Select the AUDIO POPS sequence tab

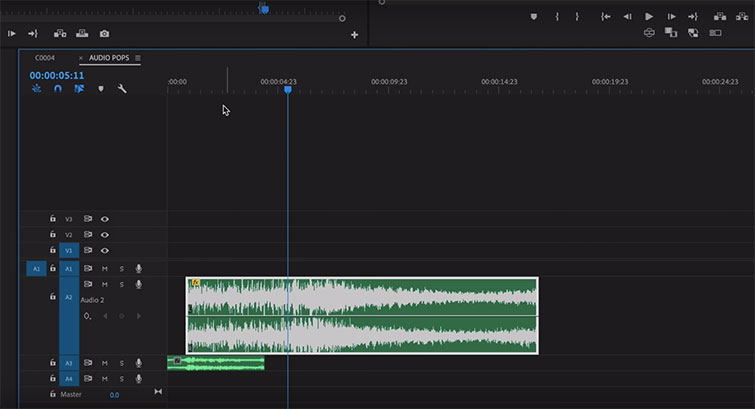tap(110, 58)
